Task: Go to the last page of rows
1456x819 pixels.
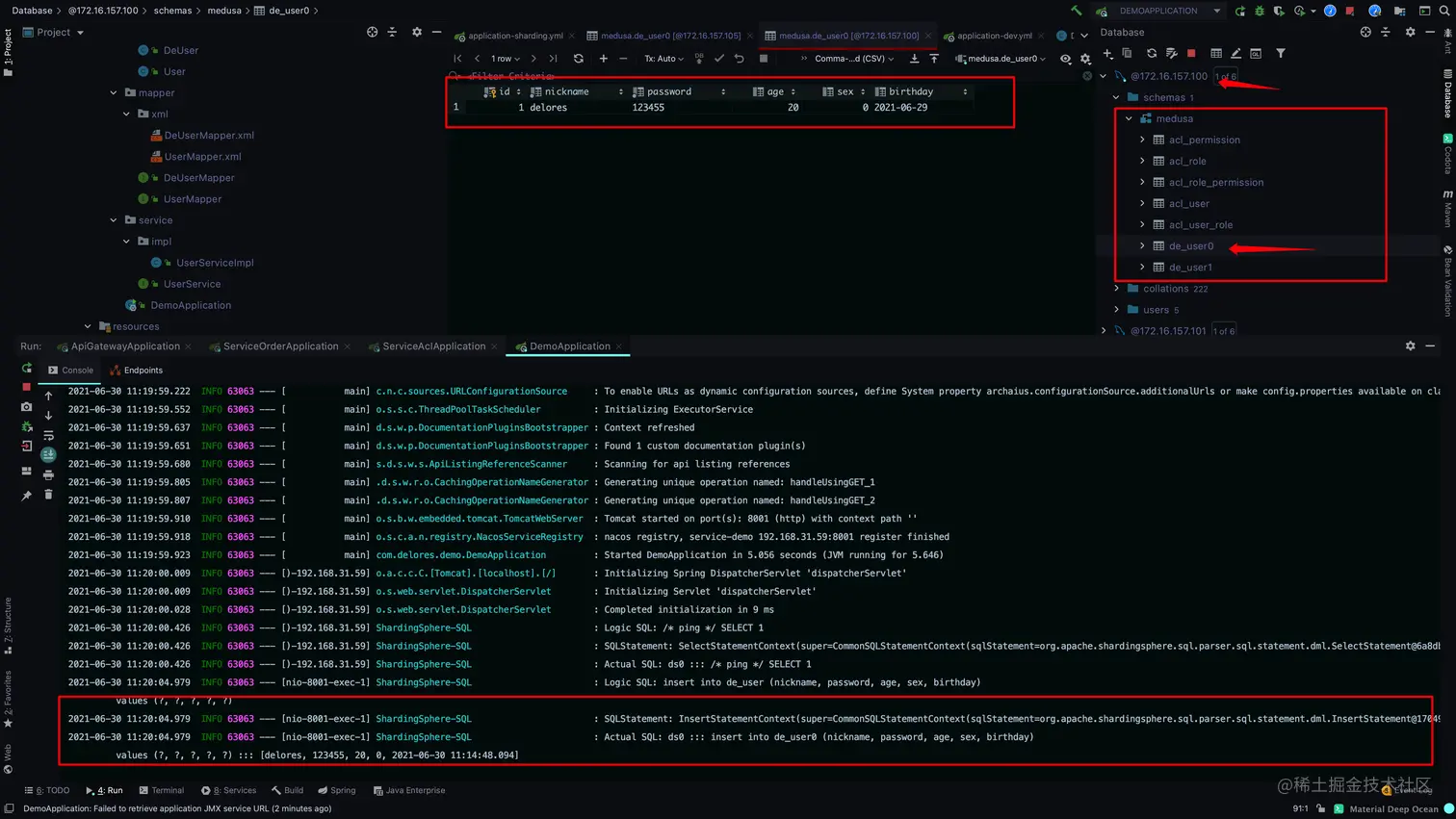Action: [x=553, y=59]
